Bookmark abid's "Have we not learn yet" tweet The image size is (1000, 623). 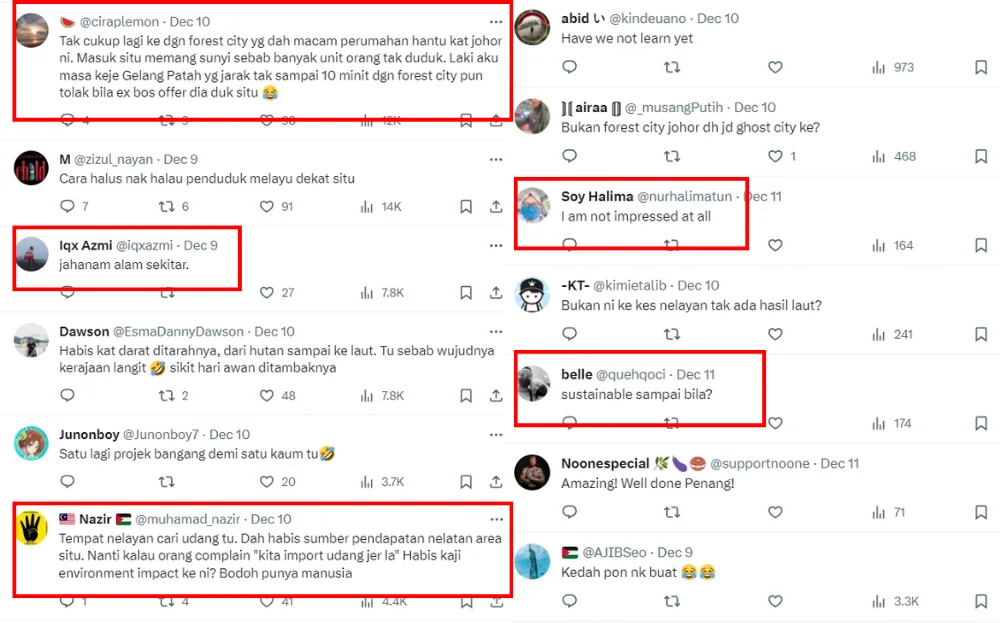pos(981,68)
